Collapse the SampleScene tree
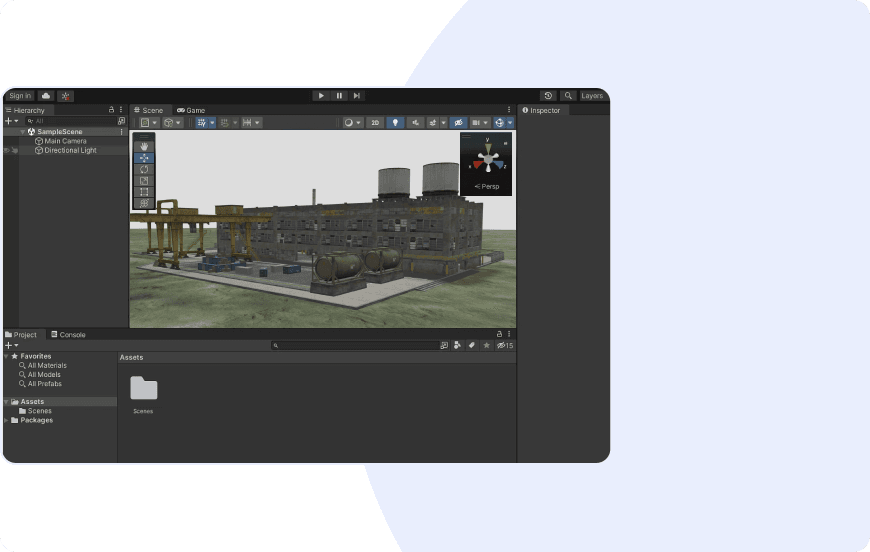870x552 pixels. [23, 132]
